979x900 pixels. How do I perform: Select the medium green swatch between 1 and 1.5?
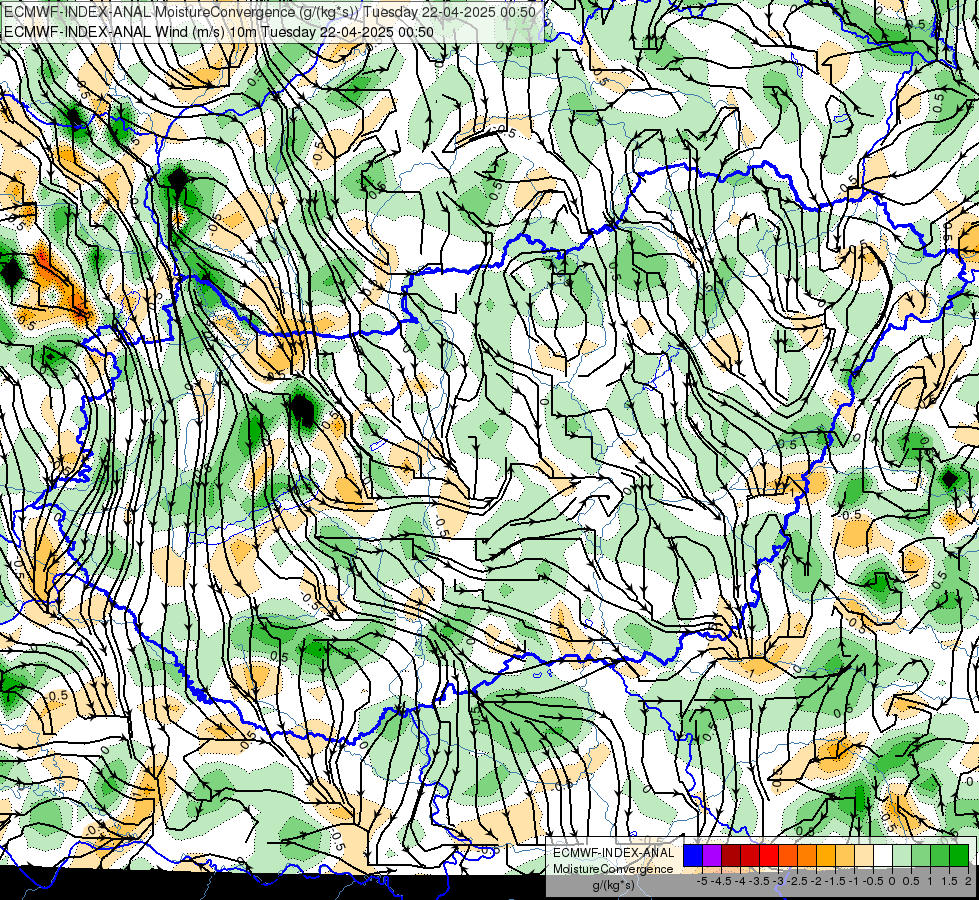tap(940, 856)
